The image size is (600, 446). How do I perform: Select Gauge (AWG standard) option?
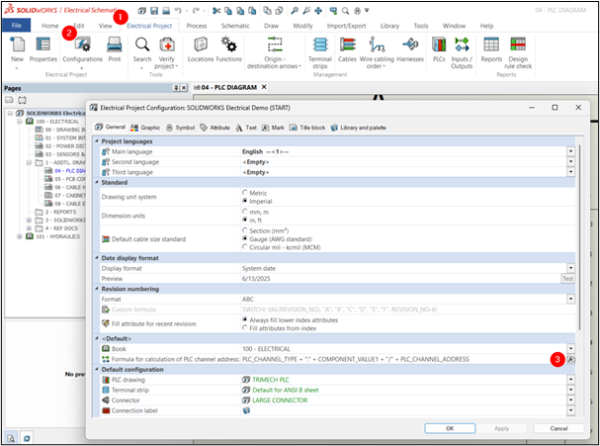(245, 239)
